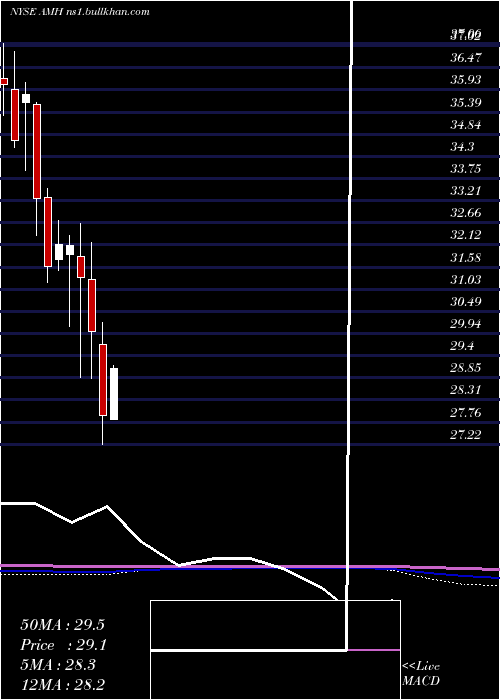Click the 27.76 price axis label
Image resolution: width=500 pixels, height=700 pixels.
click(x=466, y=412)
